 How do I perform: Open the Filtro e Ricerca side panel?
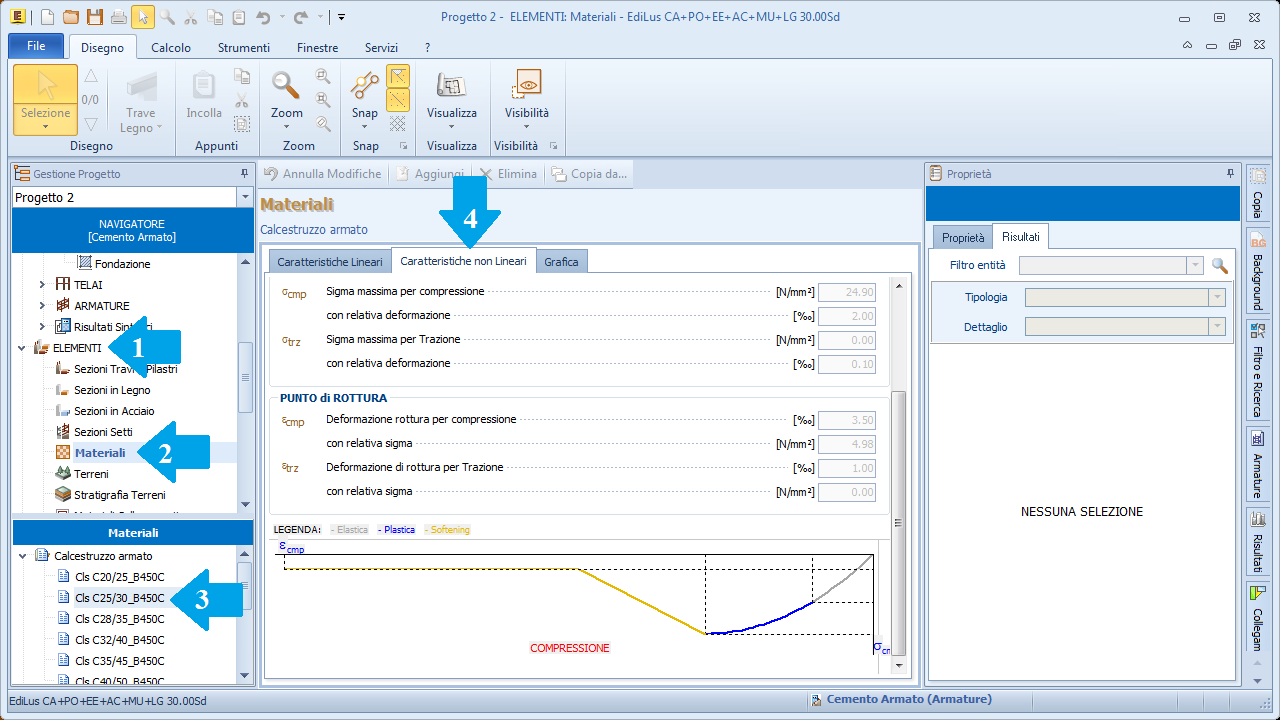pos(1258,368)
